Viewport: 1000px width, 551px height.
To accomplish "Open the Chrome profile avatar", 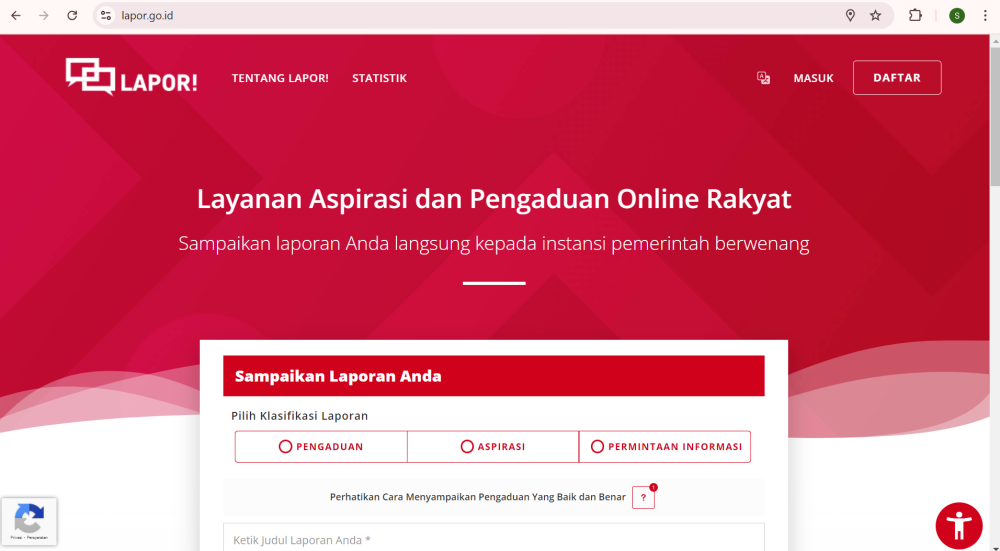I will tap(957, 15).
